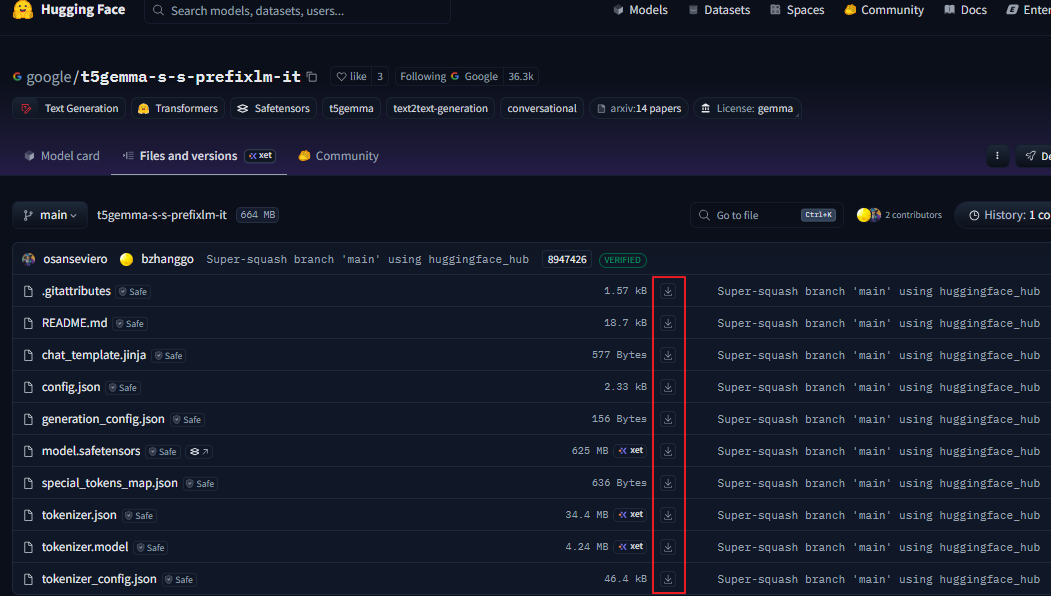This screenshot has height=596, width=1051.
Task: Click the Safe badge next to README.md
Action: point(130,324)
